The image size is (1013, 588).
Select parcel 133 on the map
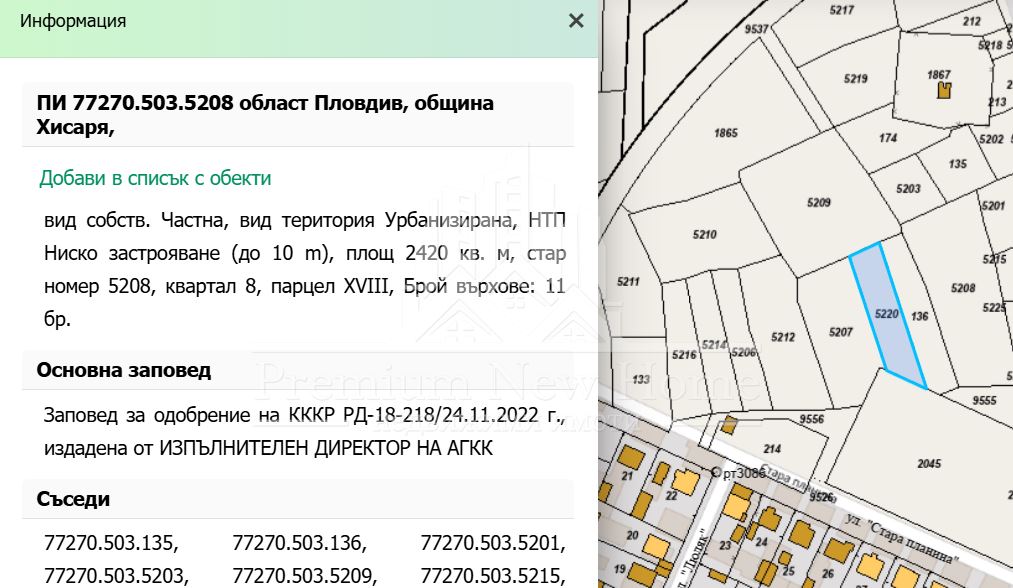tap(641, 379)
